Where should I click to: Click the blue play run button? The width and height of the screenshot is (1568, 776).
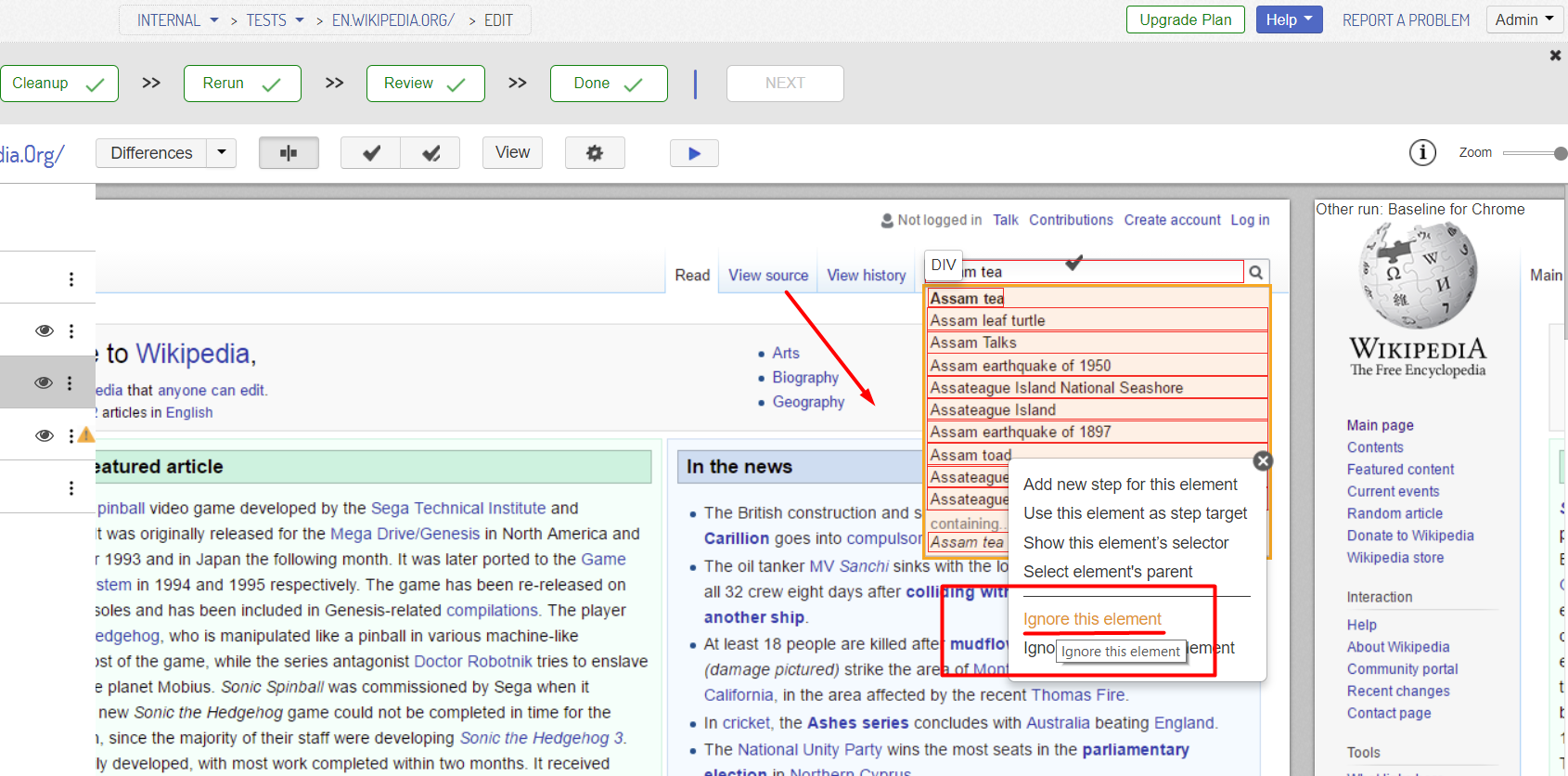click(x=694, y=153)
